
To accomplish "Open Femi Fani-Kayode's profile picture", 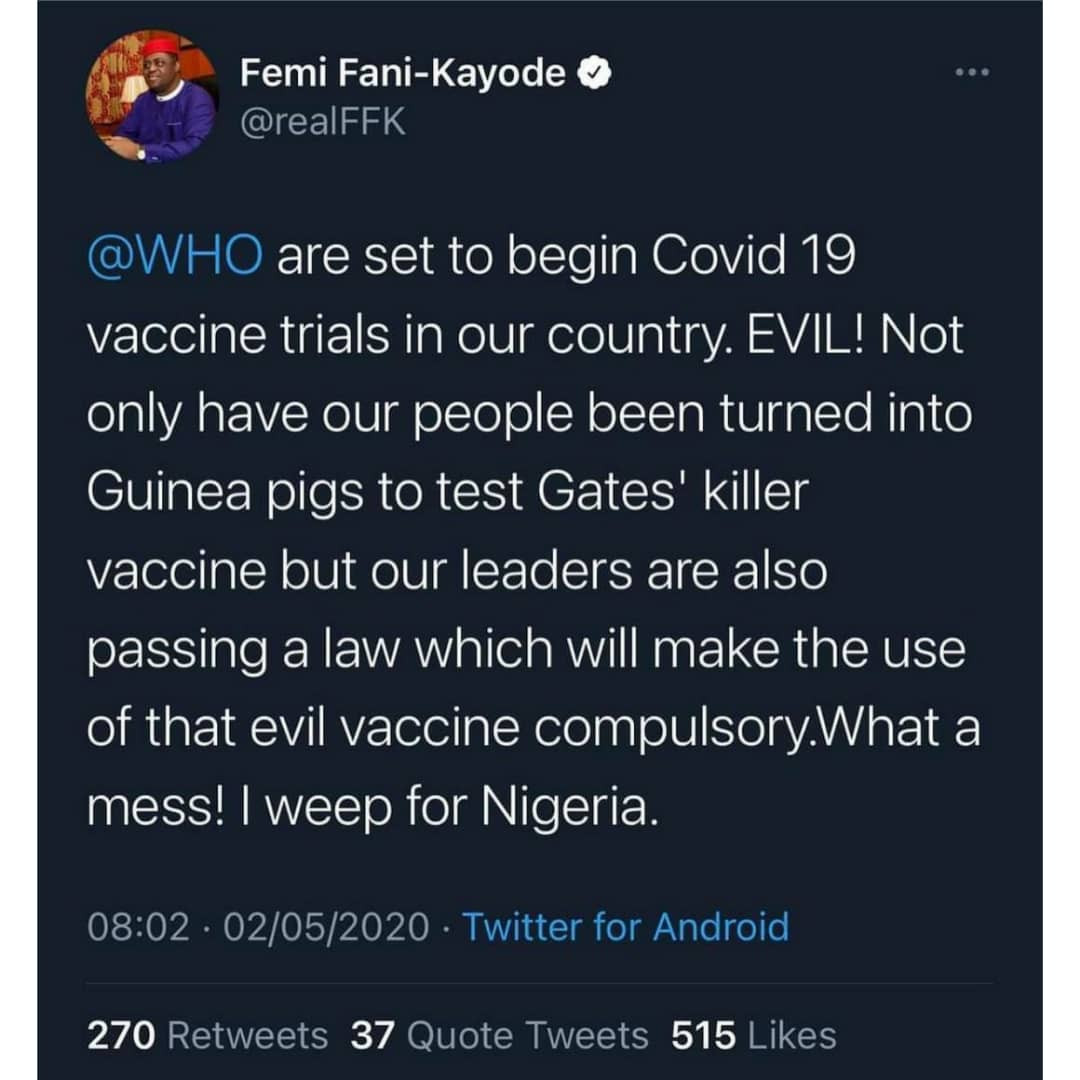I will coord(151,95).
